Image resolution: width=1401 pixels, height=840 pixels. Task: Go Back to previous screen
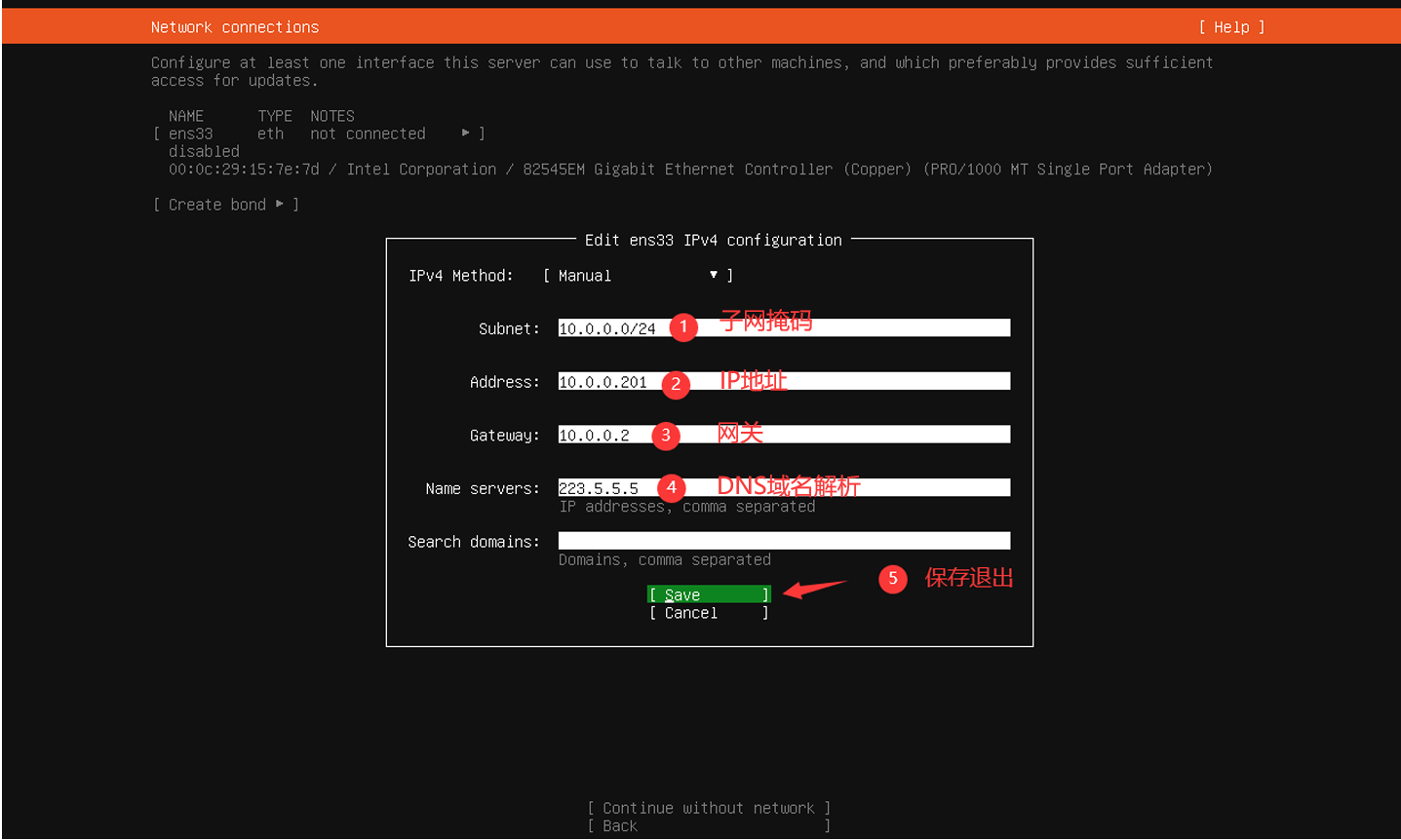709,826
